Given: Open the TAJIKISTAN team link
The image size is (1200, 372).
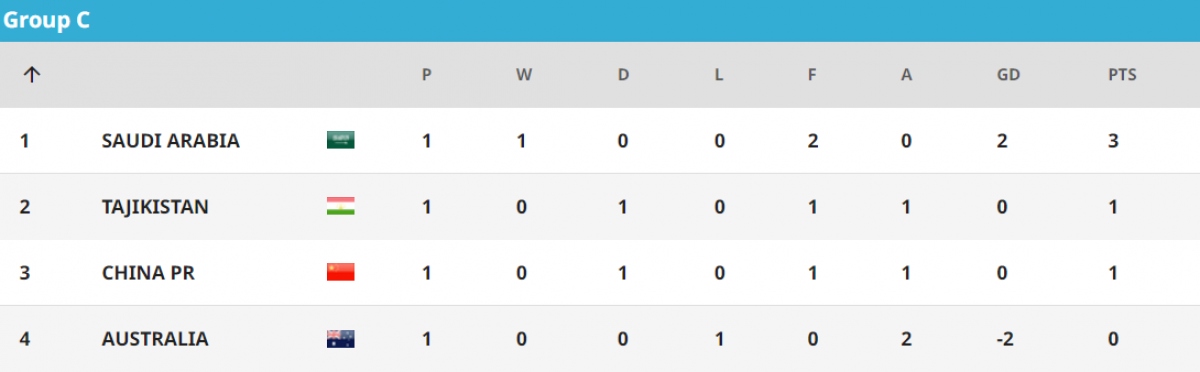Looking at the screenshot, I should pyautogui.click(x=155, y=207).
